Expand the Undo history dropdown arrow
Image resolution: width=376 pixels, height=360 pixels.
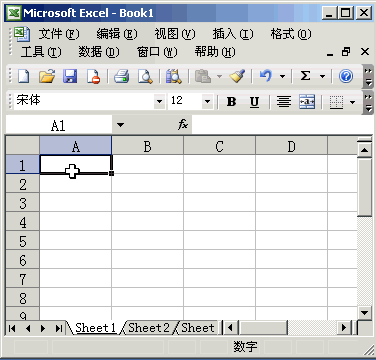[282, 76]
